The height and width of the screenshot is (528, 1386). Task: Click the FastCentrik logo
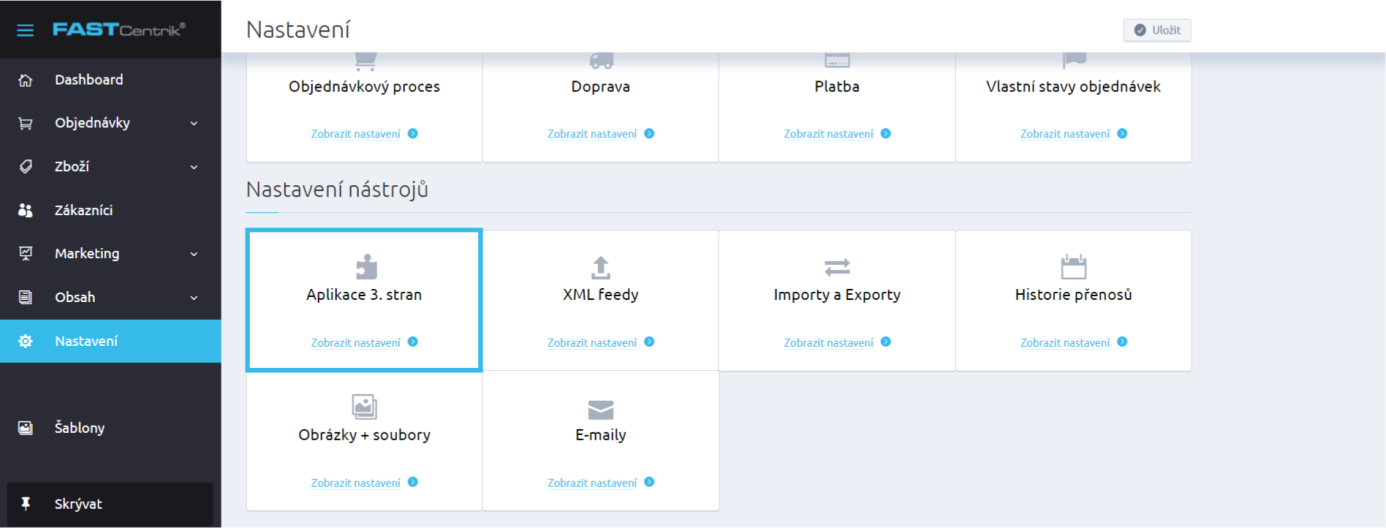(x=119, y=30)
